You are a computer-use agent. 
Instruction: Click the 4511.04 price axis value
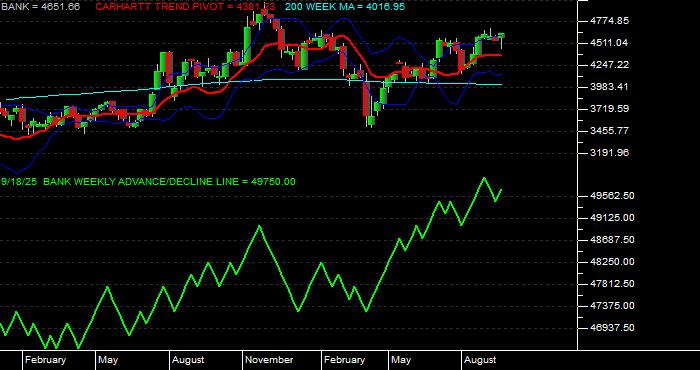click(x=608, y=43)
